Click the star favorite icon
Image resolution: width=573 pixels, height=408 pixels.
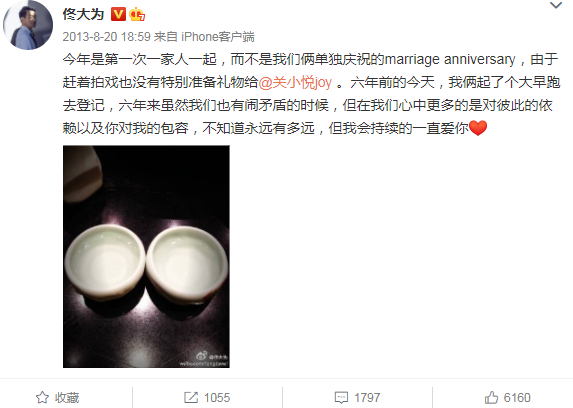tap(42, 397)
